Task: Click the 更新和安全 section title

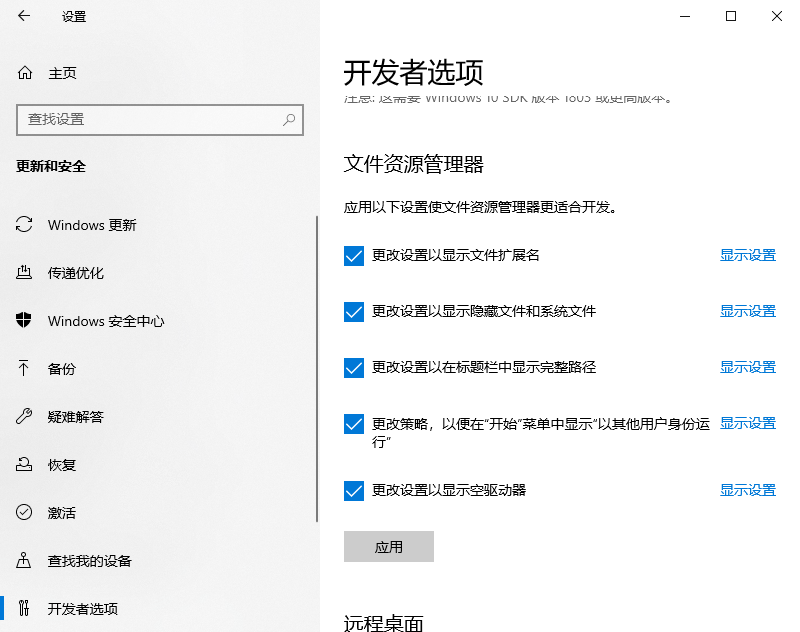Action: [51, 166]
